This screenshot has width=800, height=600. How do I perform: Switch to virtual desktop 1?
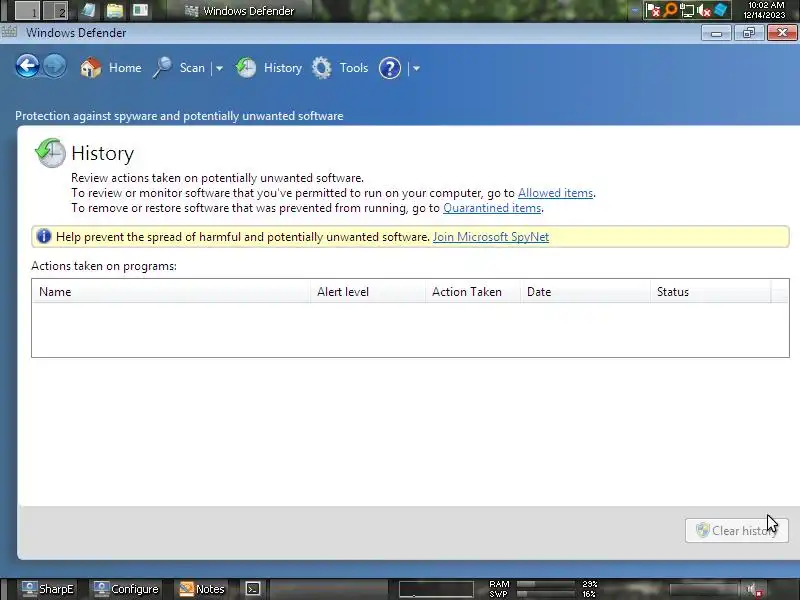27,10
